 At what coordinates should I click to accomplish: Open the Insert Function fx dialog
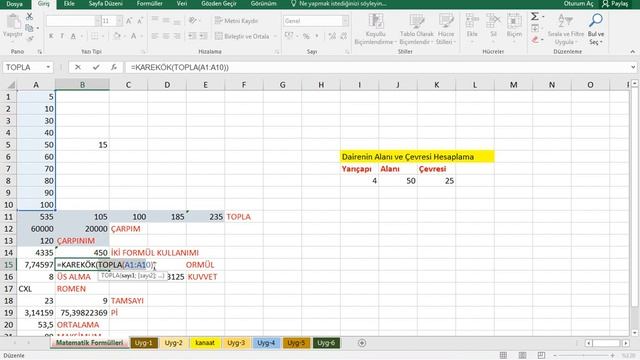(x=114, y=67)
